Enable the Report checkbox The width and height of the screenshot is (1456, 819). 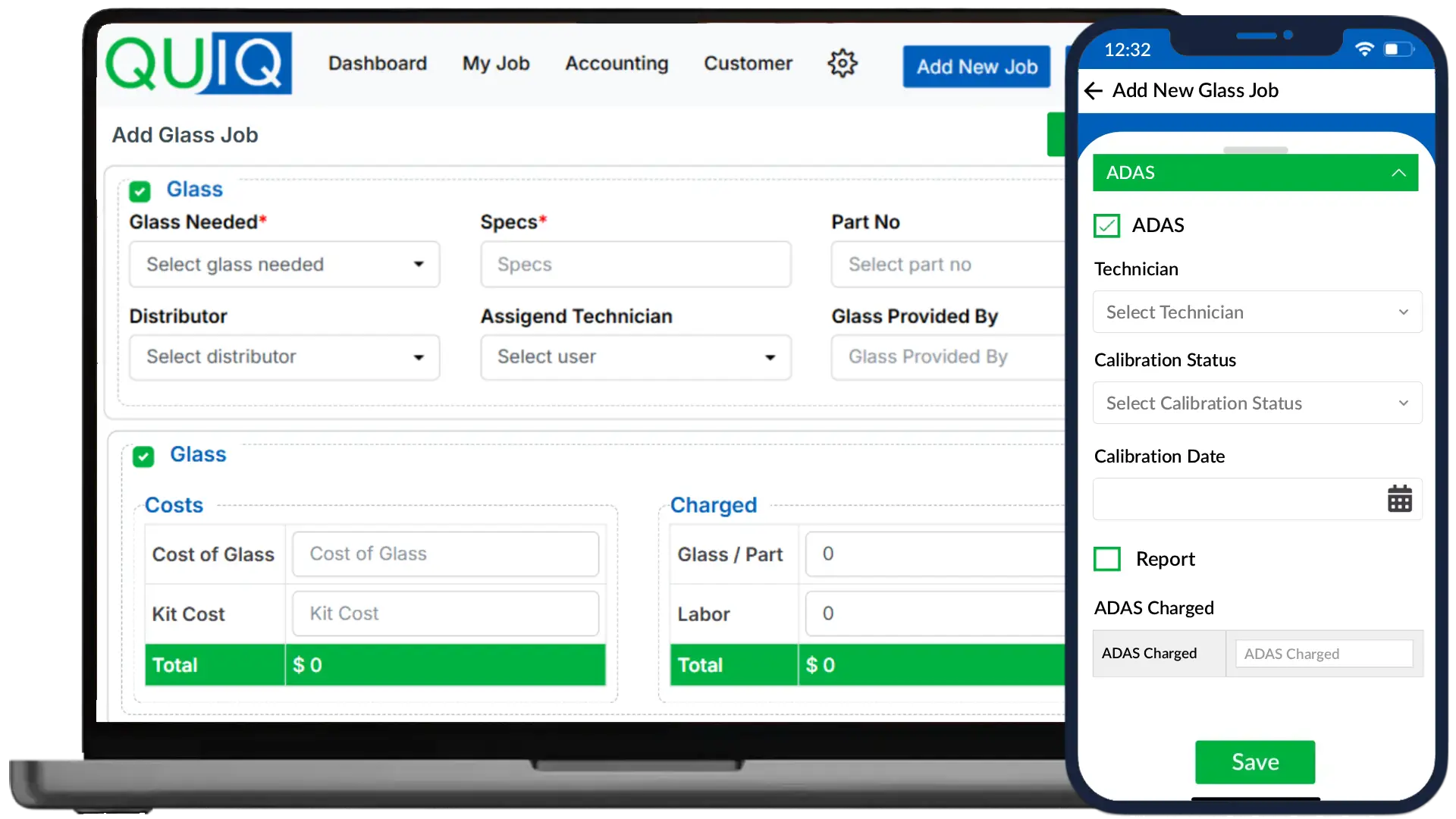pyautogui.click(x=1106, y=559)
